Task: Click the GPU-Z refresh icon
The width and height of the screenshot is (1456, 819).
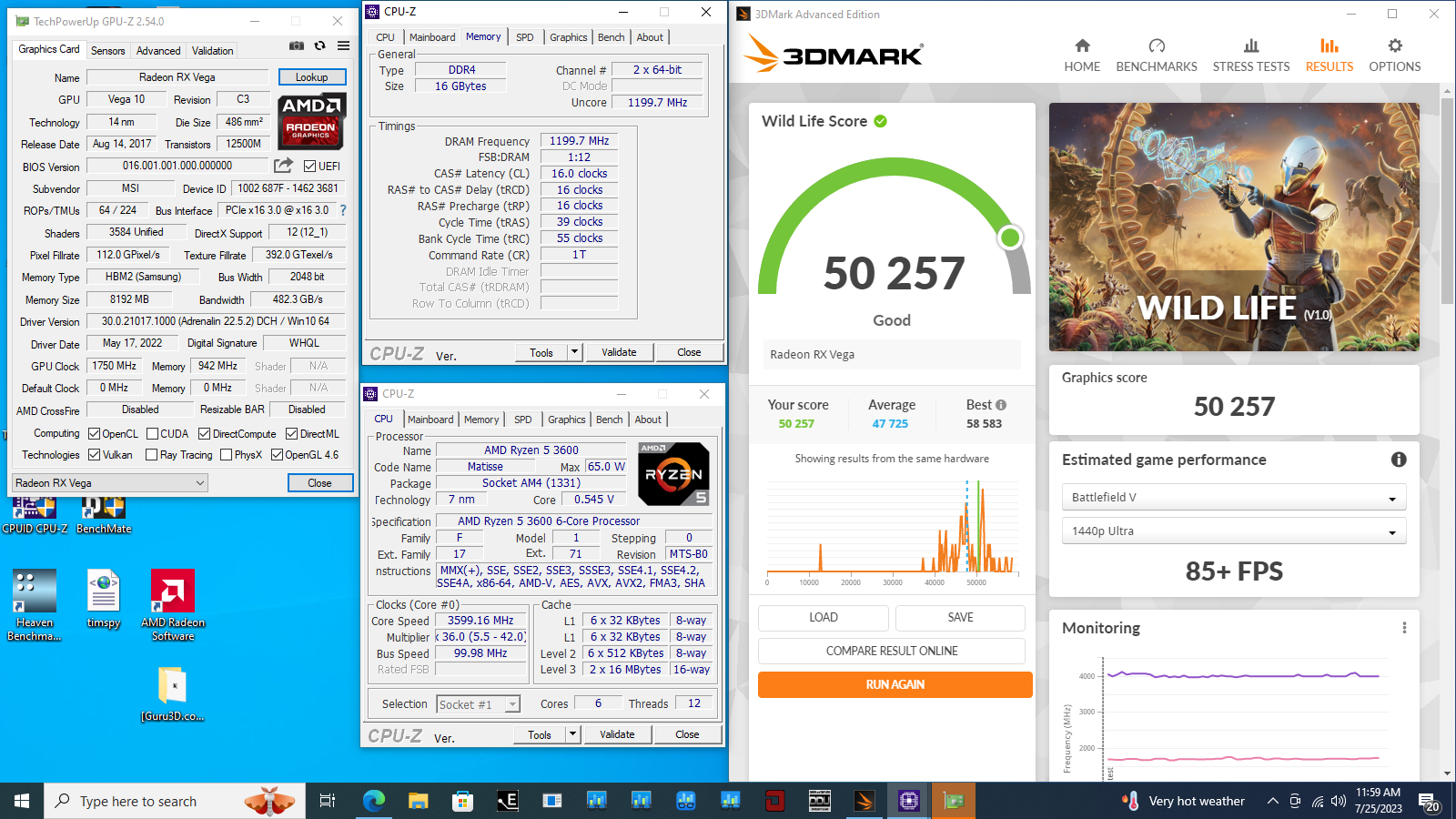Action: coord(320,45)
